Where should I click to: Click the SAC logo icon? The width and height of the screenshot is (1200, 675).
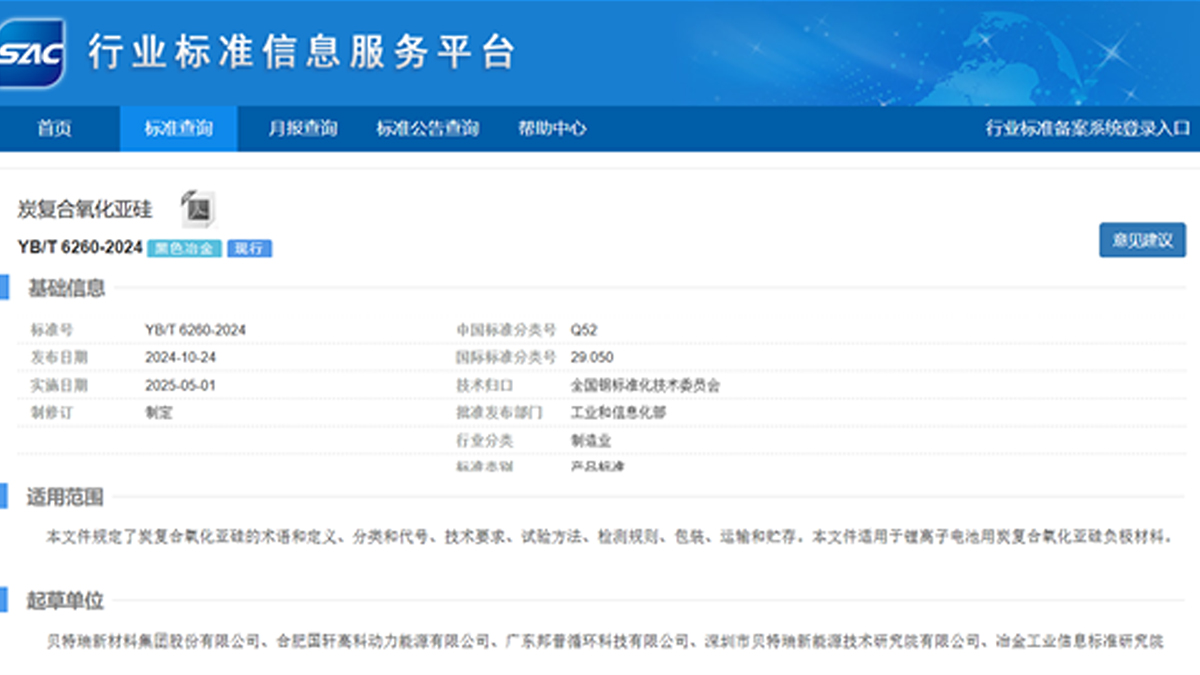pos(32,53)
